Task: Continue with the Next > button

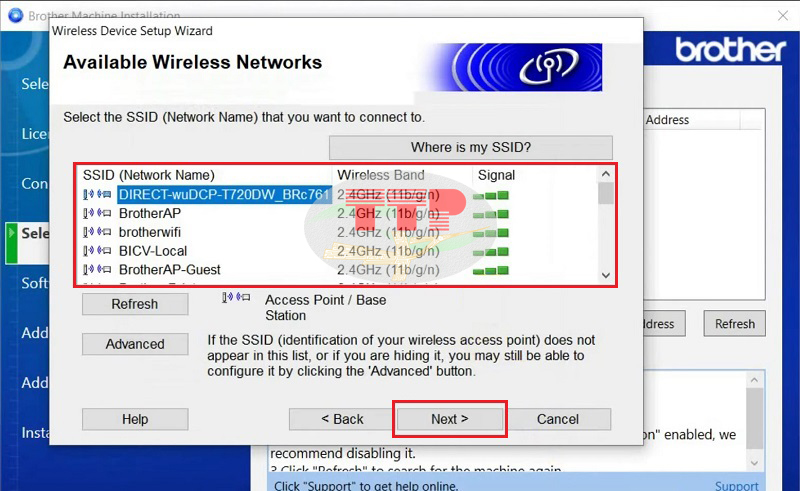Action: tap(449, 419)
